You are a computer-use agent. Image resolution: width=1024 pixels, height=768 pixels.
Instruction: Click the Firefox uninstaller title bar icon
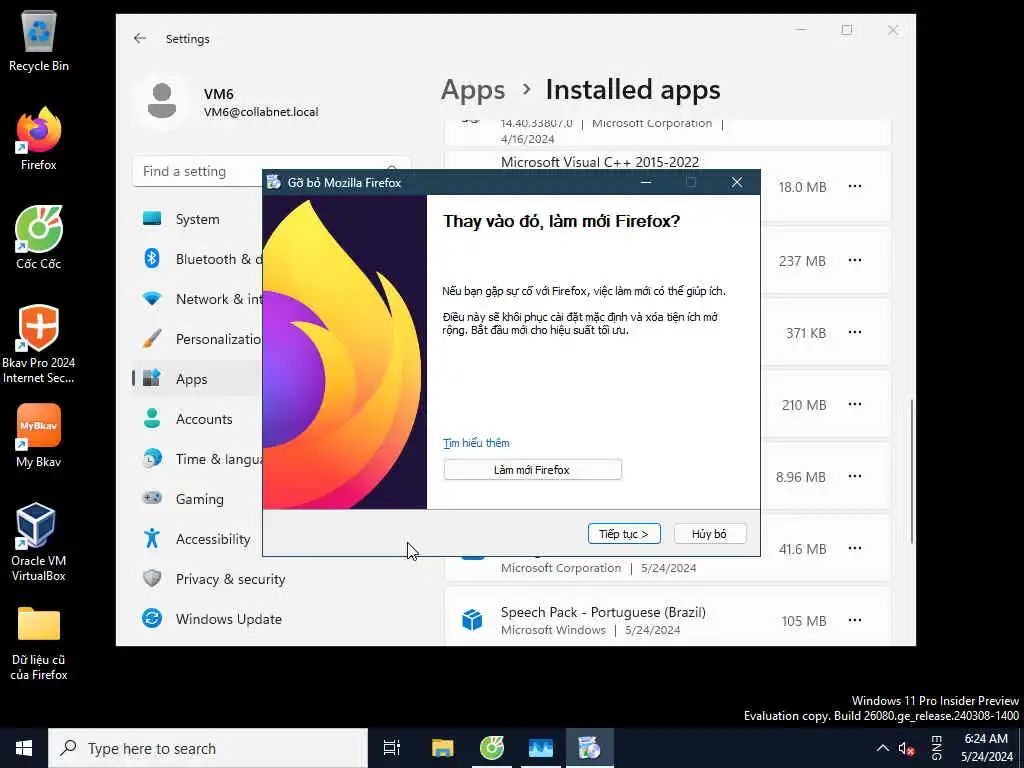pyautogui.click(x=274, y=182)
